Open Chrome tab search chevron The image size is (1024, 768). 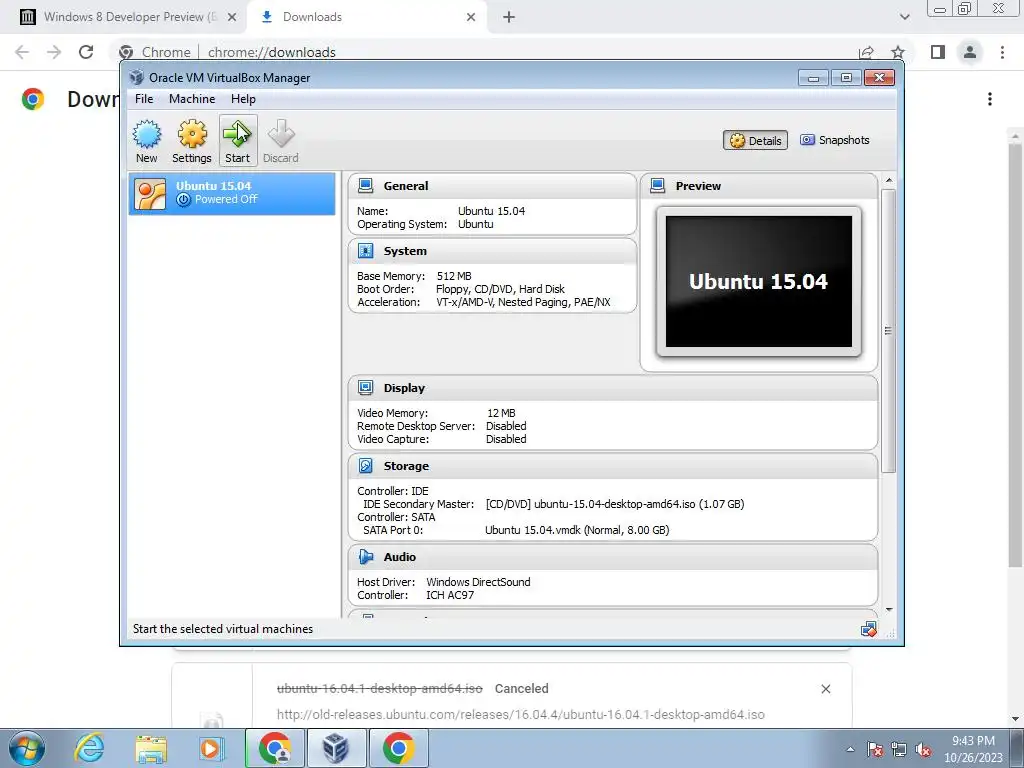click(904, 17)
